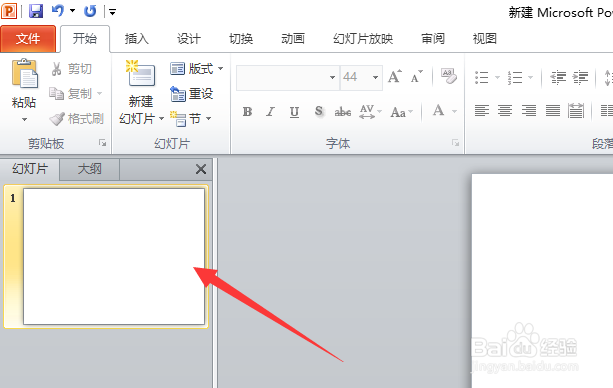Screen dimensions: 613x388
Task: Click the 新建幻灯片 icon
Action: coord(141,73)
